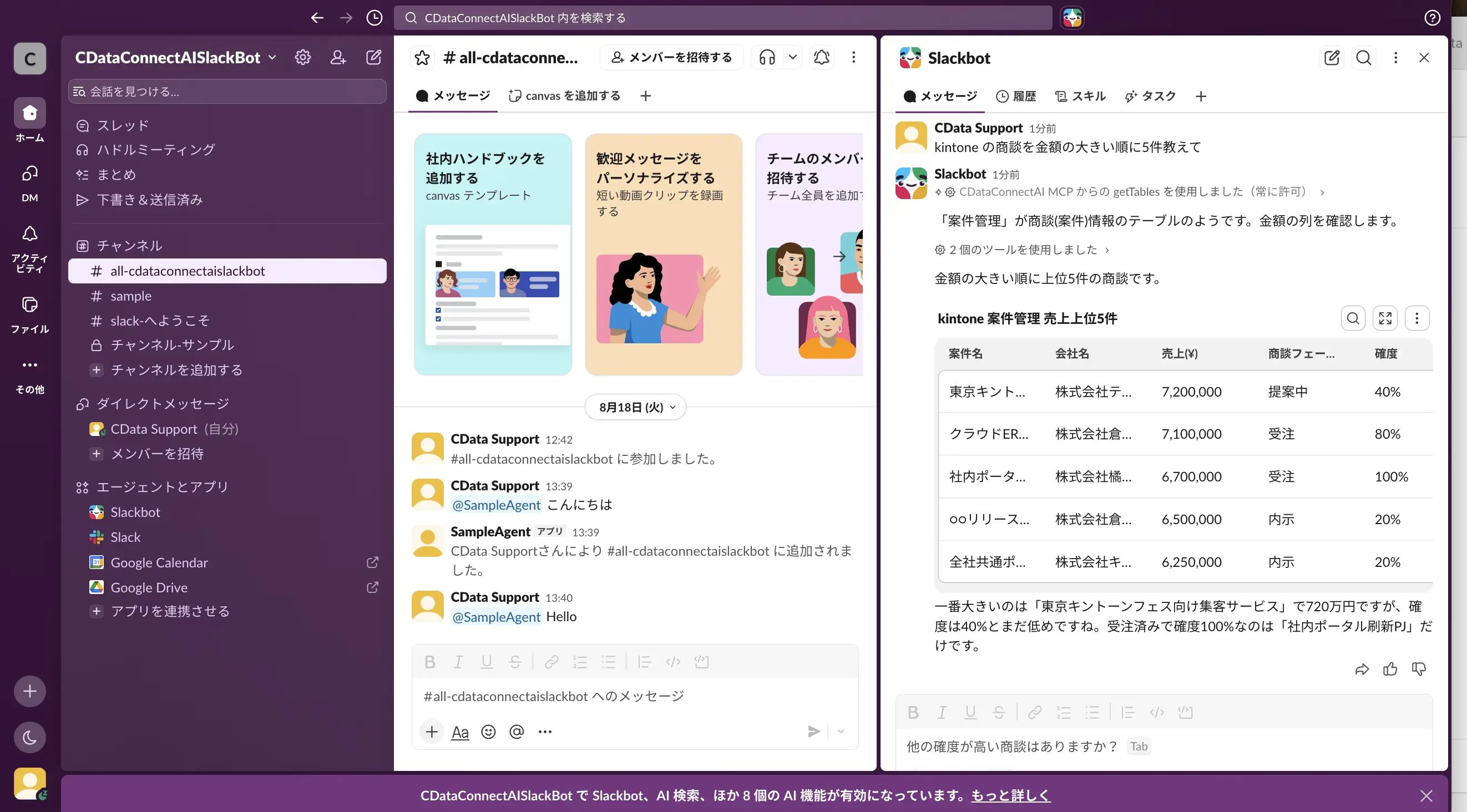Open その他 more options in left rail
Viewport: 1467px width, 812px height.
(x=29, y=375)
